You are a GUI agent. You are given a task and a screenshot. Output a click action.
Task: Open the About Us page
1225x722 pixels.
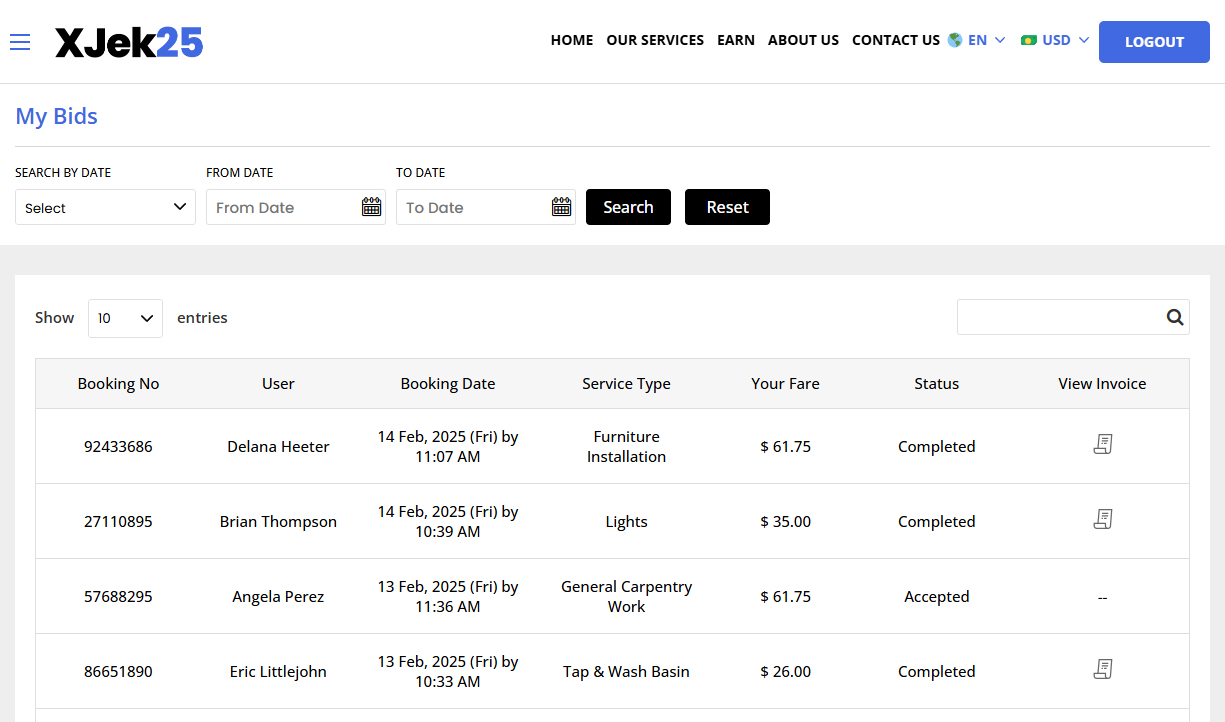point(803,41)
